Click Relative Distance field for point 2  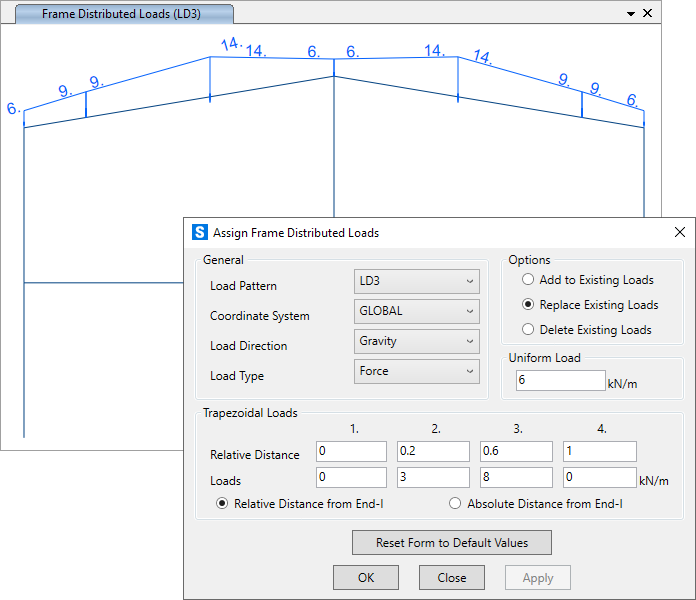434,452
